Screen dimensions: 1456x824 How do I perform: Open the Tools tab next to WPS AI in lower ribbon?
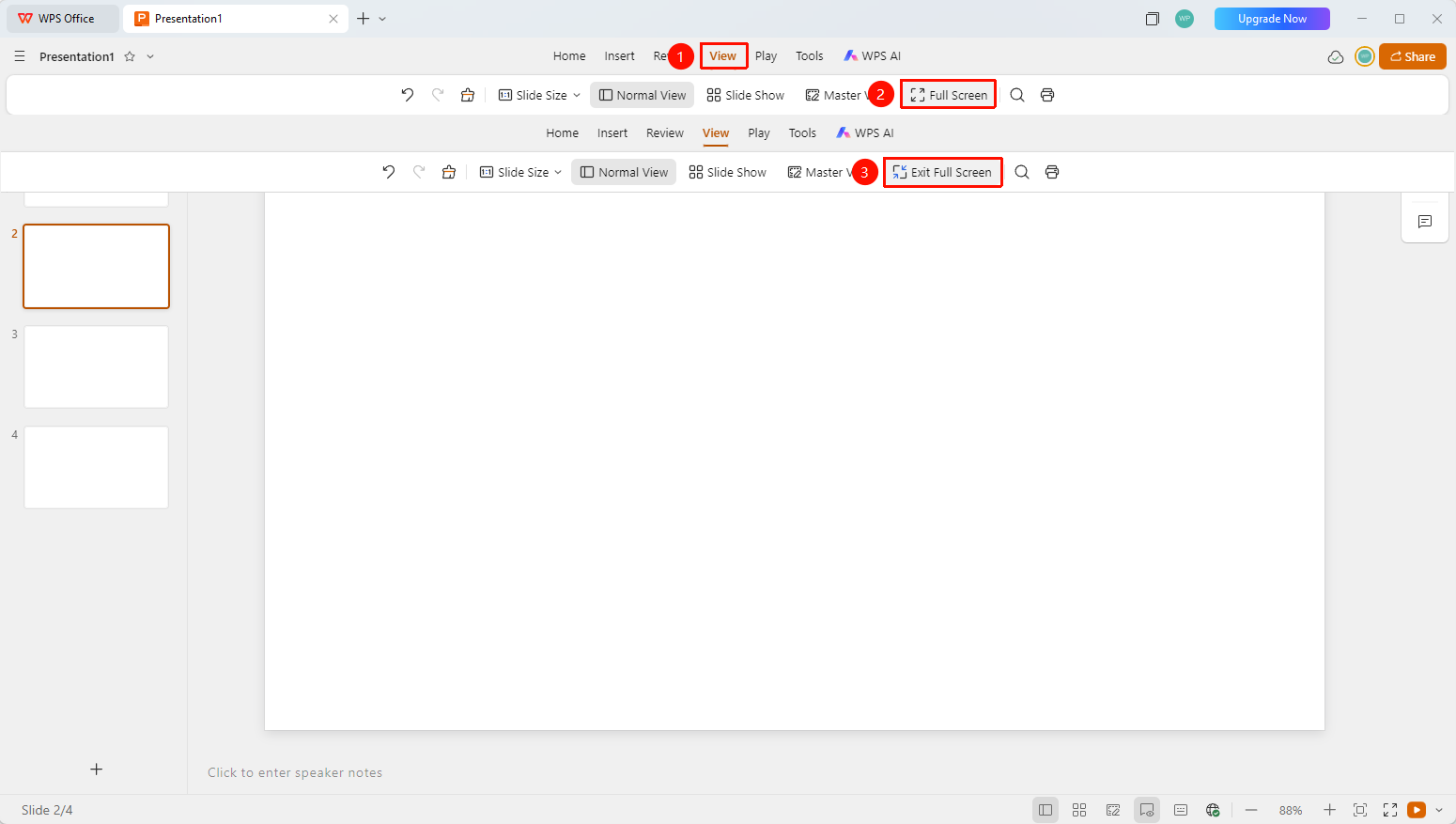click(x=802, y=133)
